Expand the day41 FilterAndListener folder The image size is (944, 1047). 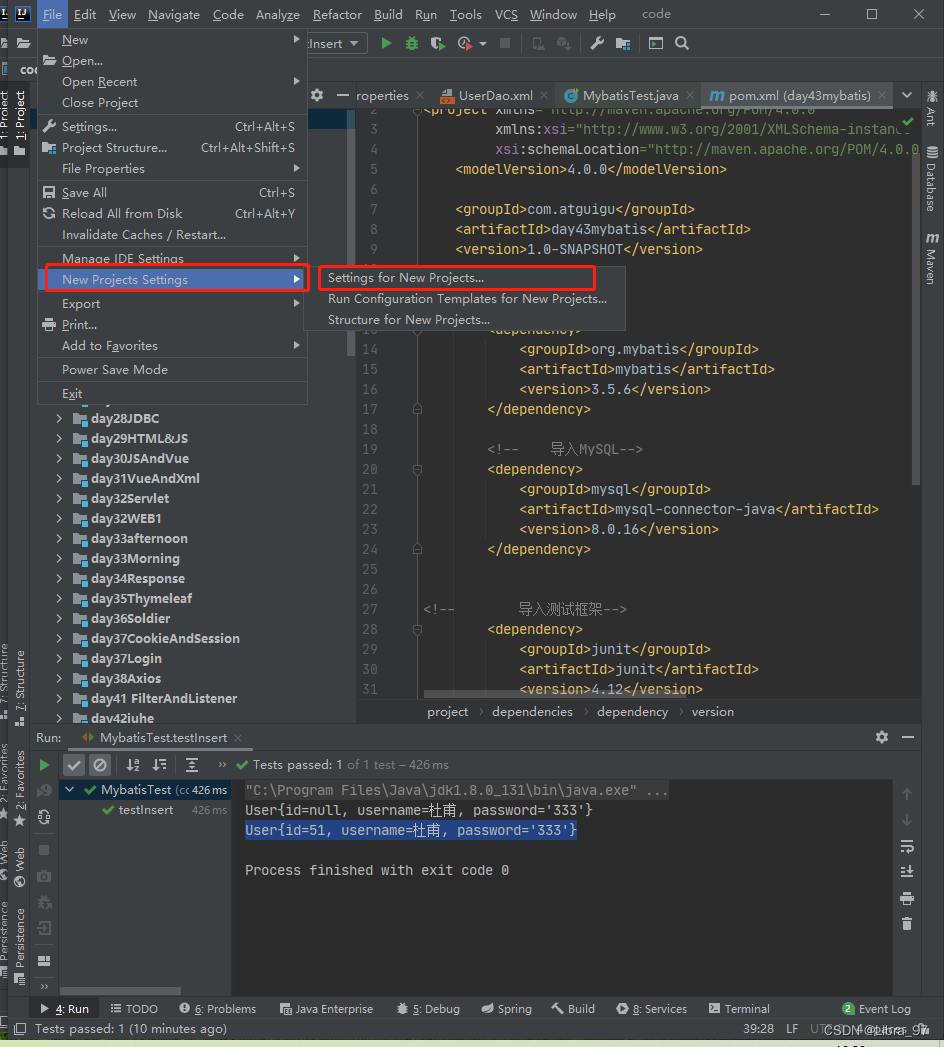click(x=59, y=698)
